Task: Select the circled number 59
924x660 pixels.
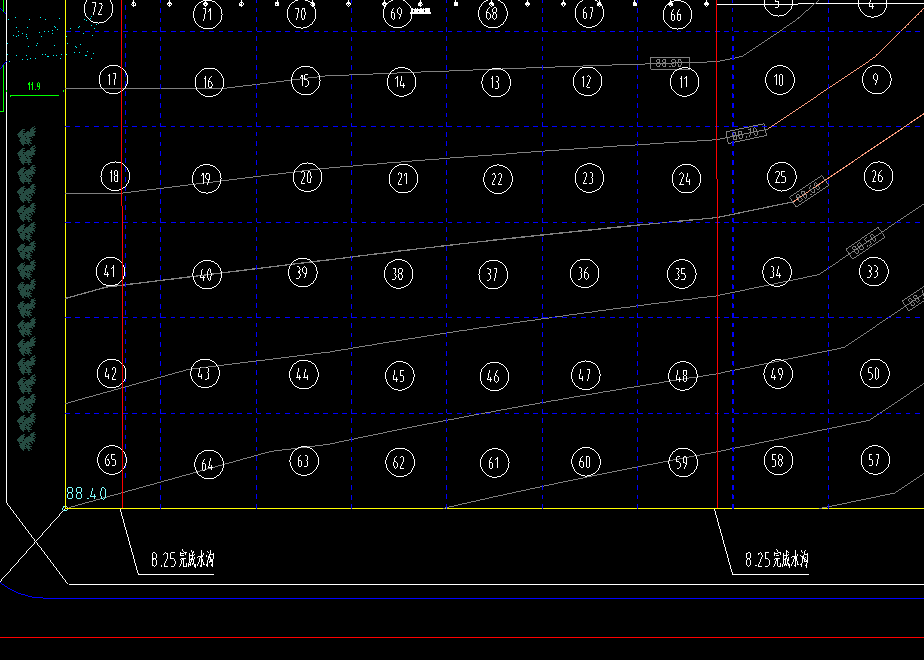Action: coord(683,463)
